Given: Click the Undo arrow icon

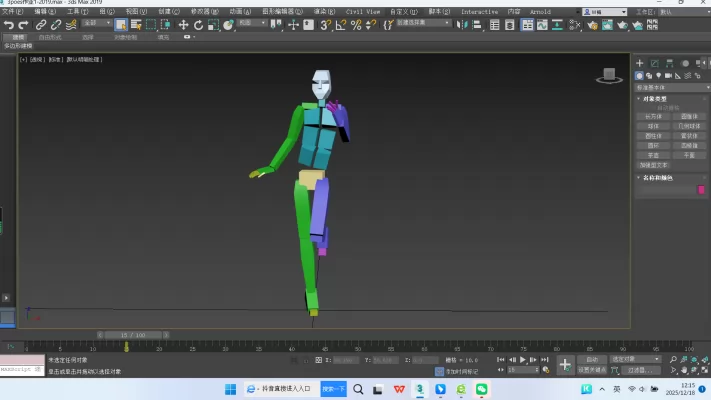Looking at the screenshot, I should pyautogui.click(x=8, y=25).
